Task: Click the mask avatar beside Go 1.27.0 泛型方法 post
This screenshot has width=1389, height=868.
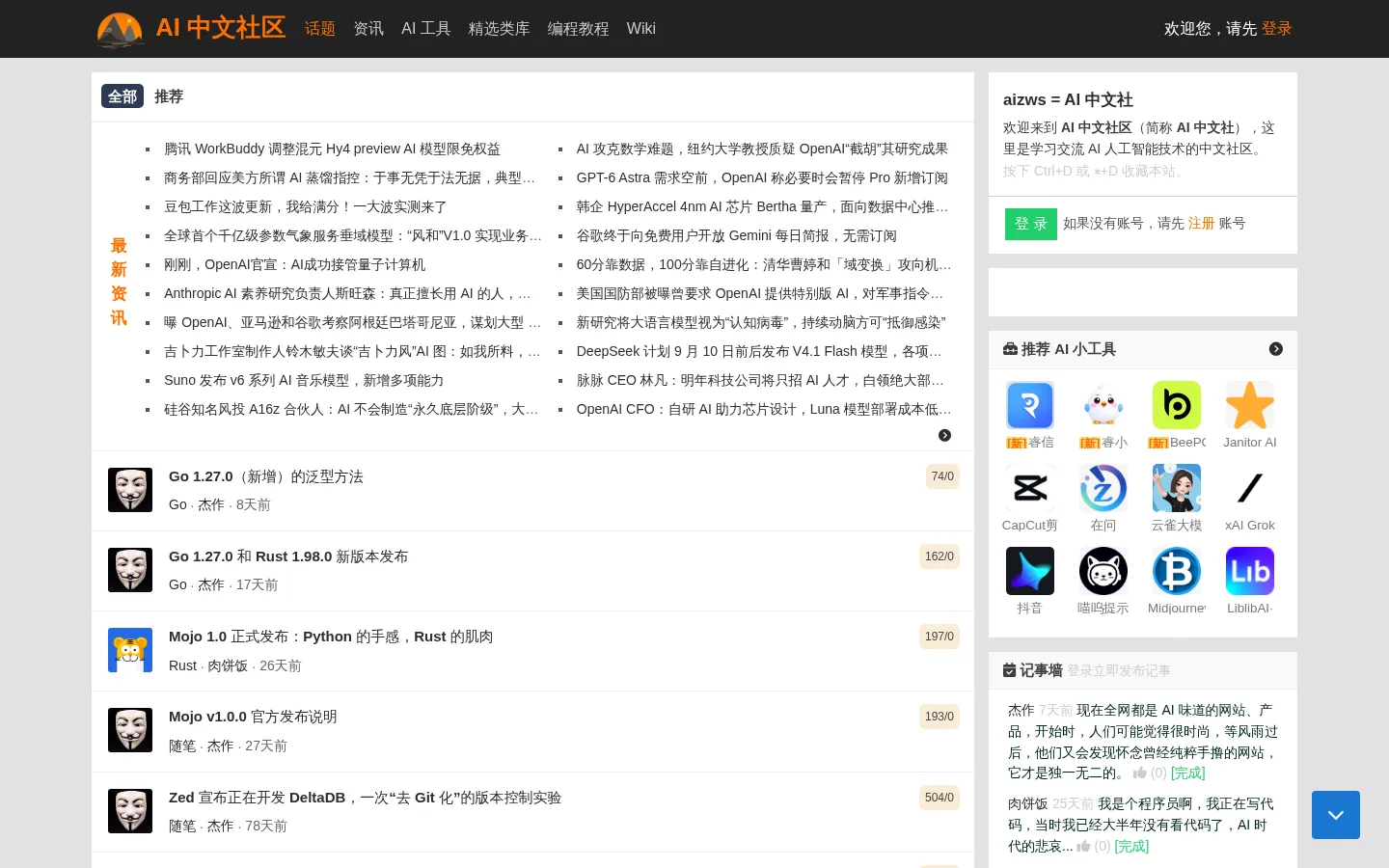Action: [130, 490]
